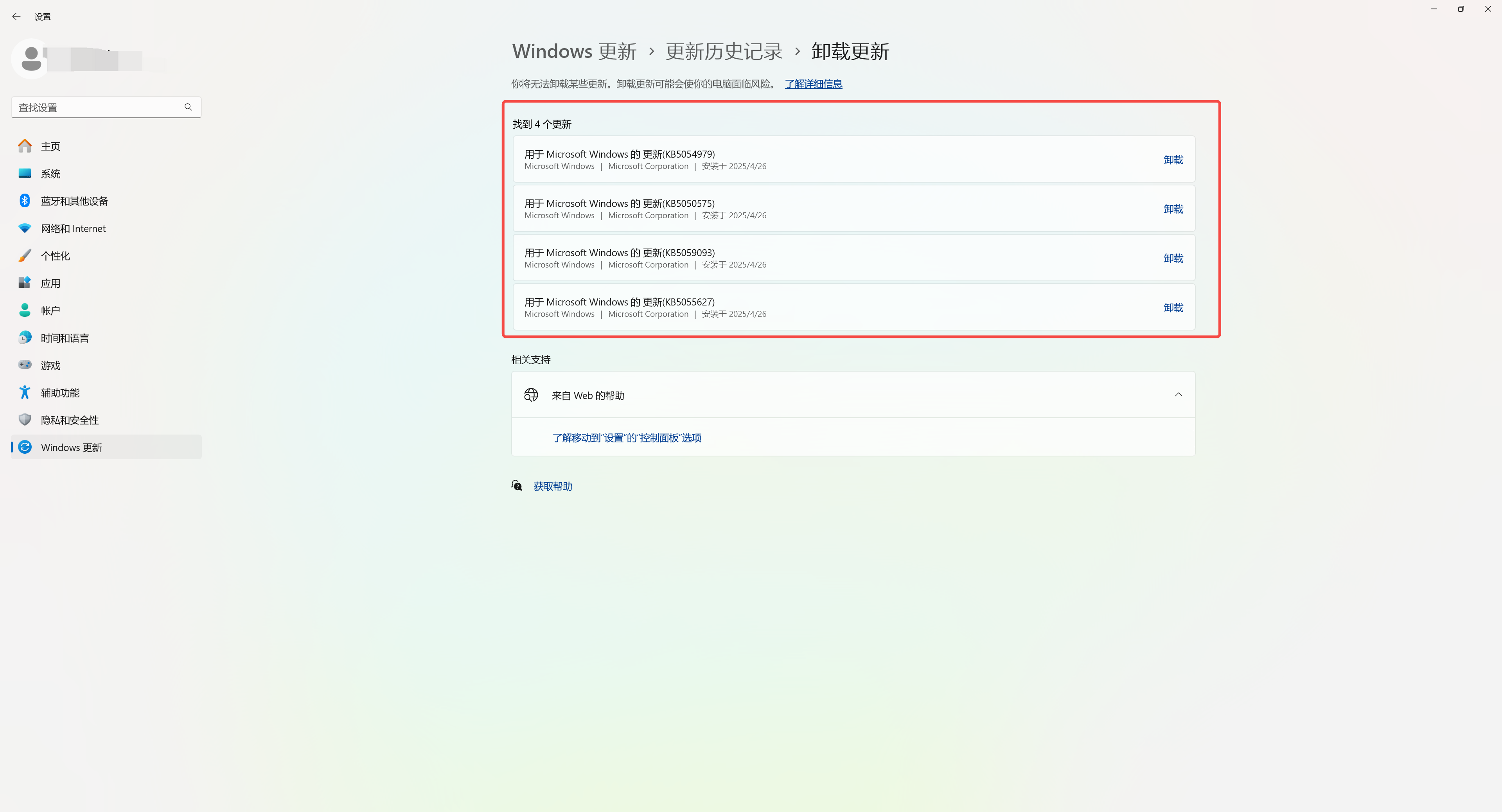Click the 时间和语言 globe clock icon

click(25, 338)
